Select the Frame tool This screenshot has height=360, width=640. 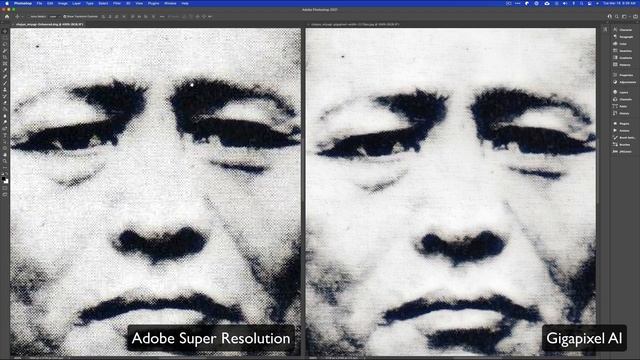[5, 64]
